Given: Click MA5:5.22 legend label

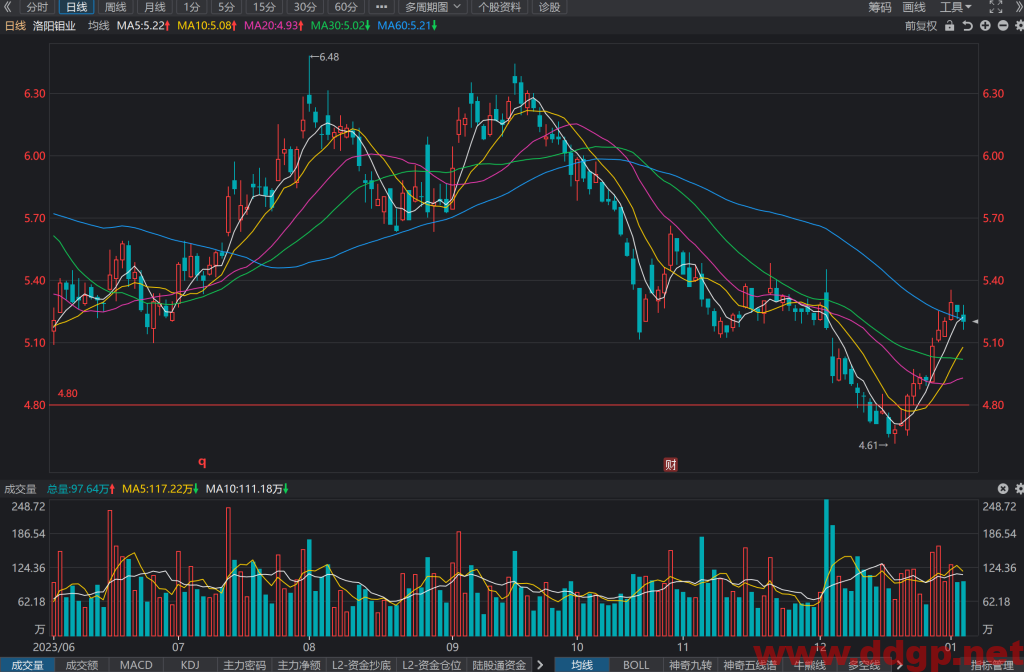Looking at the screenshot, I should click(143, 26).
